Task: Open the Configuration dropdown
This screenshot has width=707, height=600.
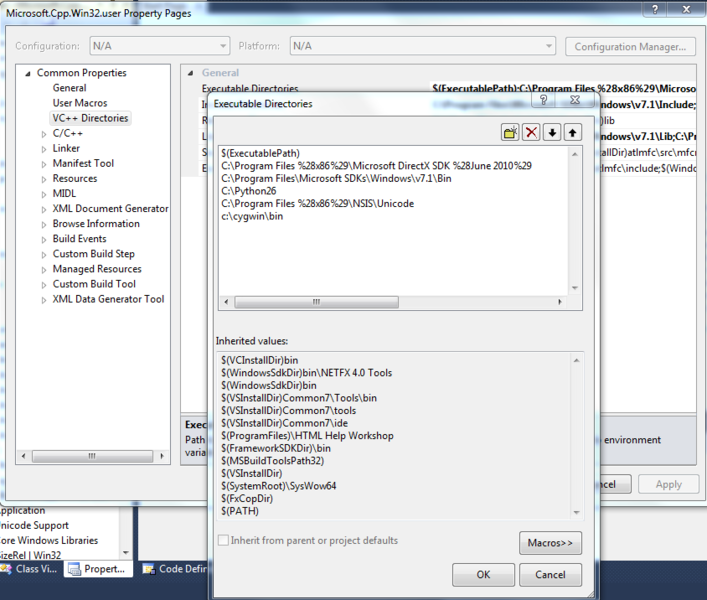Action: click(x=160, y=46)
